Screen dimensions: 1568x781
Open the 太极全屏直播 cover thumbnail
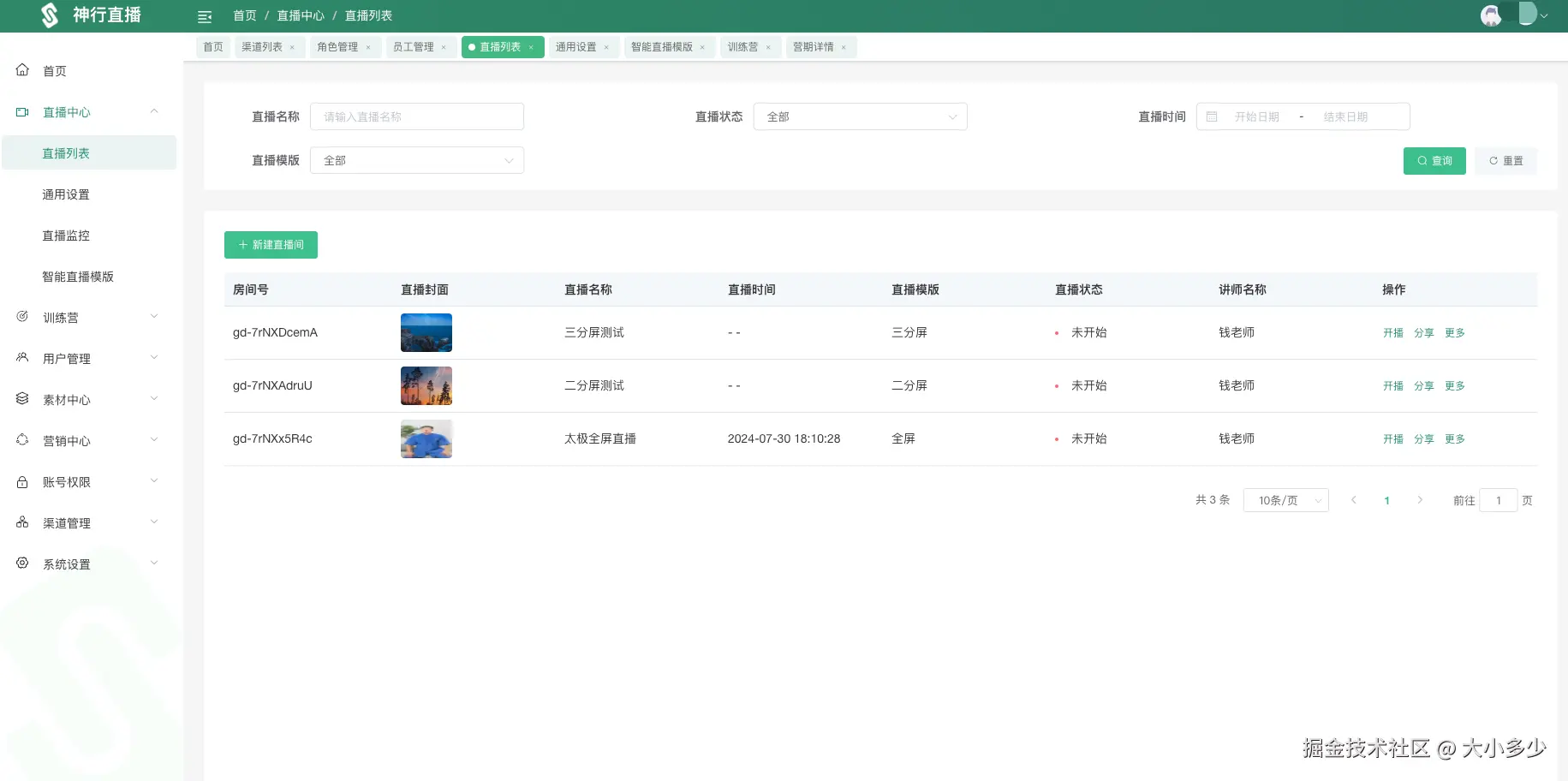[x=426, y=438]
